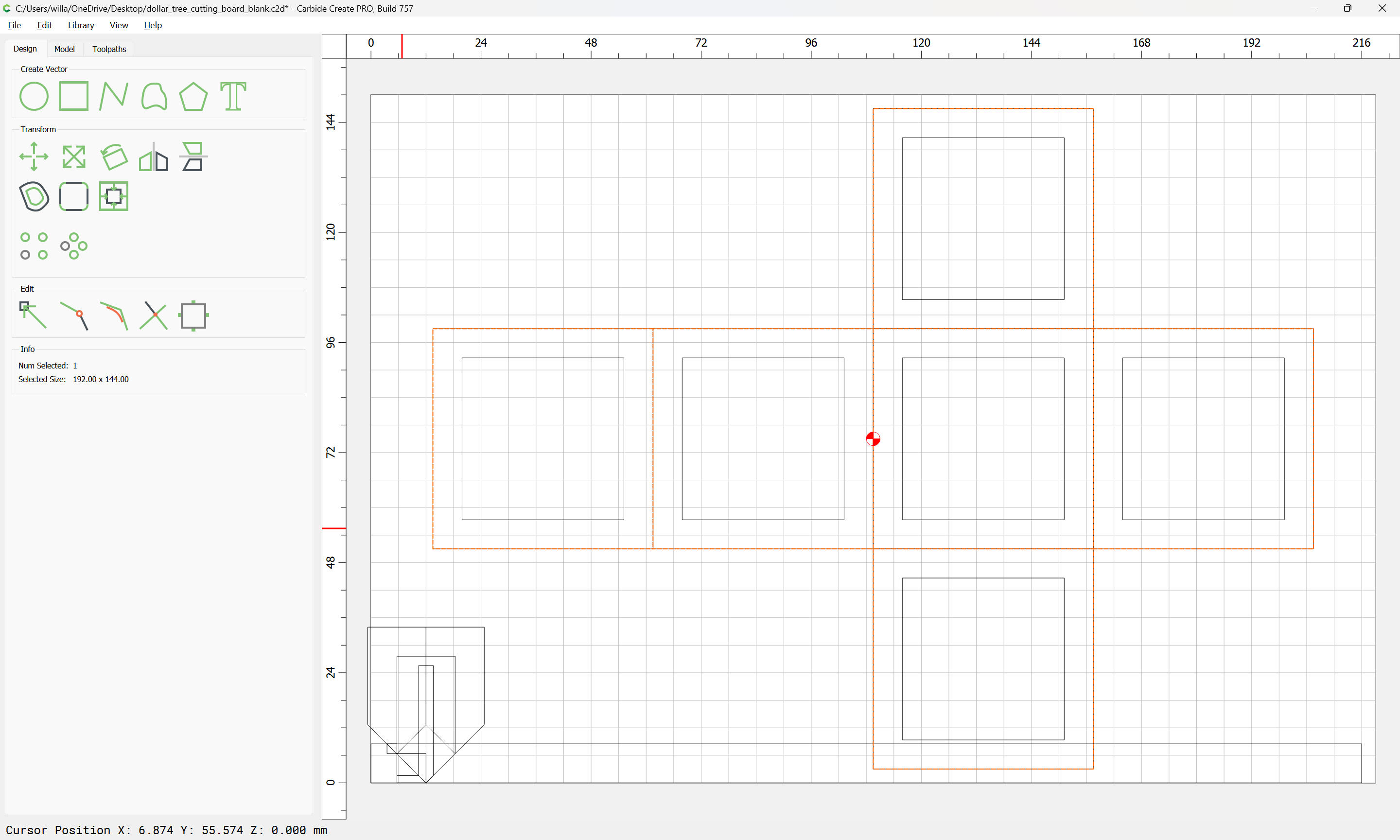Viewport: 1400px width, 840px height.
Task: Switch to the Toolpaths tab
Action: point(109,49)
